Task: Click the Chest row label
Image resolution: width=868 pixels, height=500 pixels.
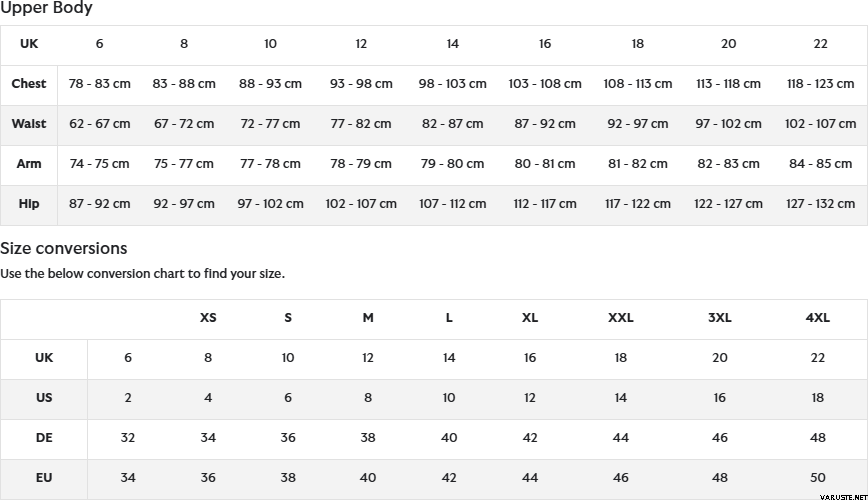Action: 29,84
